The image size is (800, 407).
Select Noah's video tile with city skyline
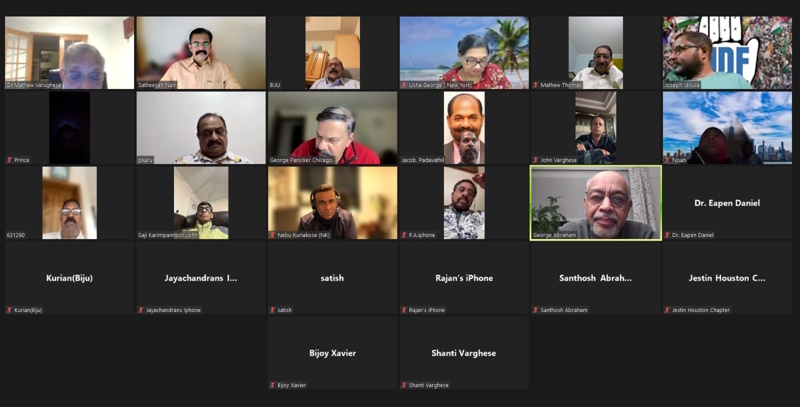pyautogui.click(x=727, y=127)
